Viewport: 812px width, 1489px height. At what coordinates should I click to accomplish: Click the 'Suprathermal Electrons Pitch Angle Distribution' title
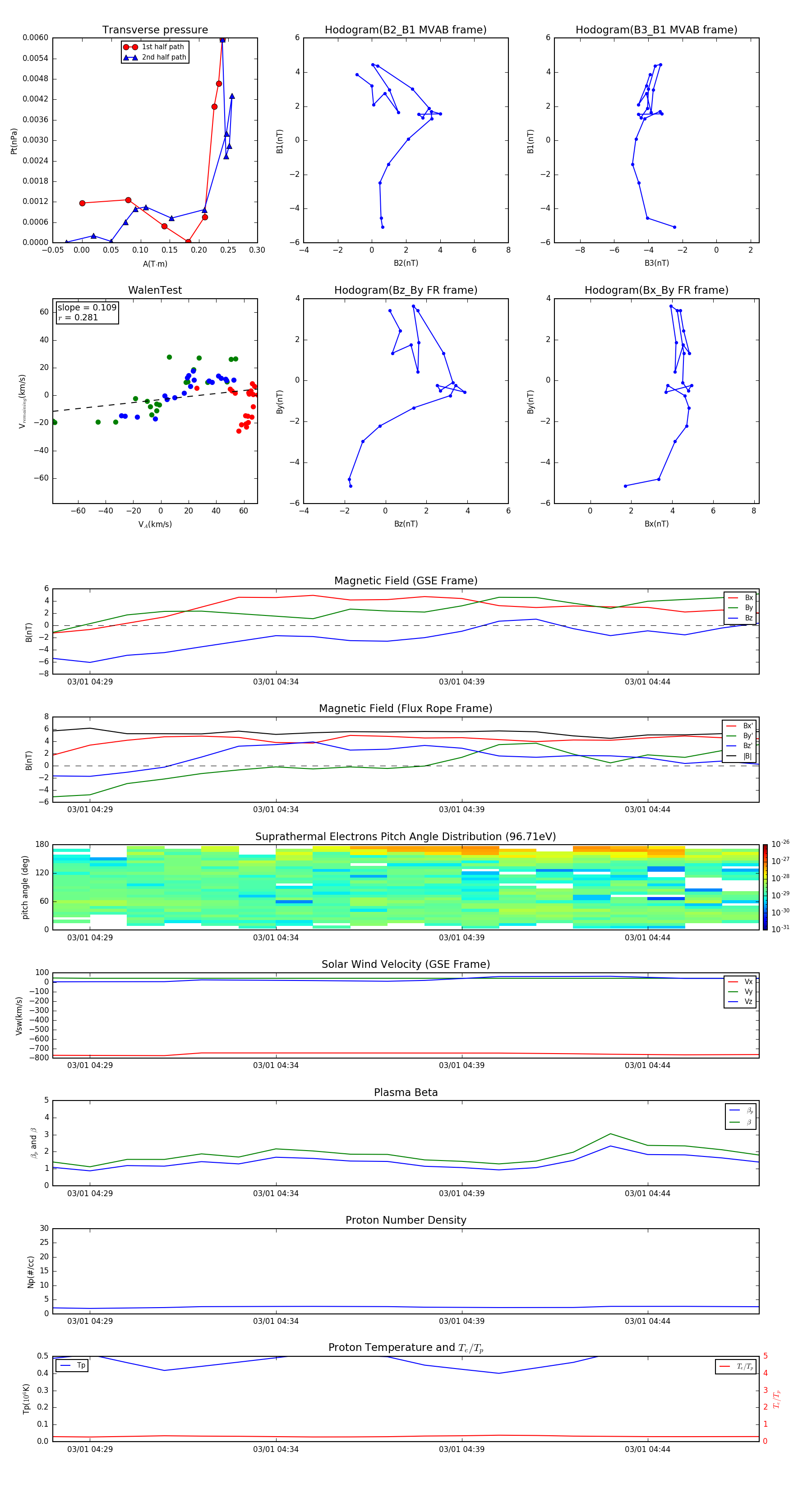pyautogui.click(x=406, y=837)
